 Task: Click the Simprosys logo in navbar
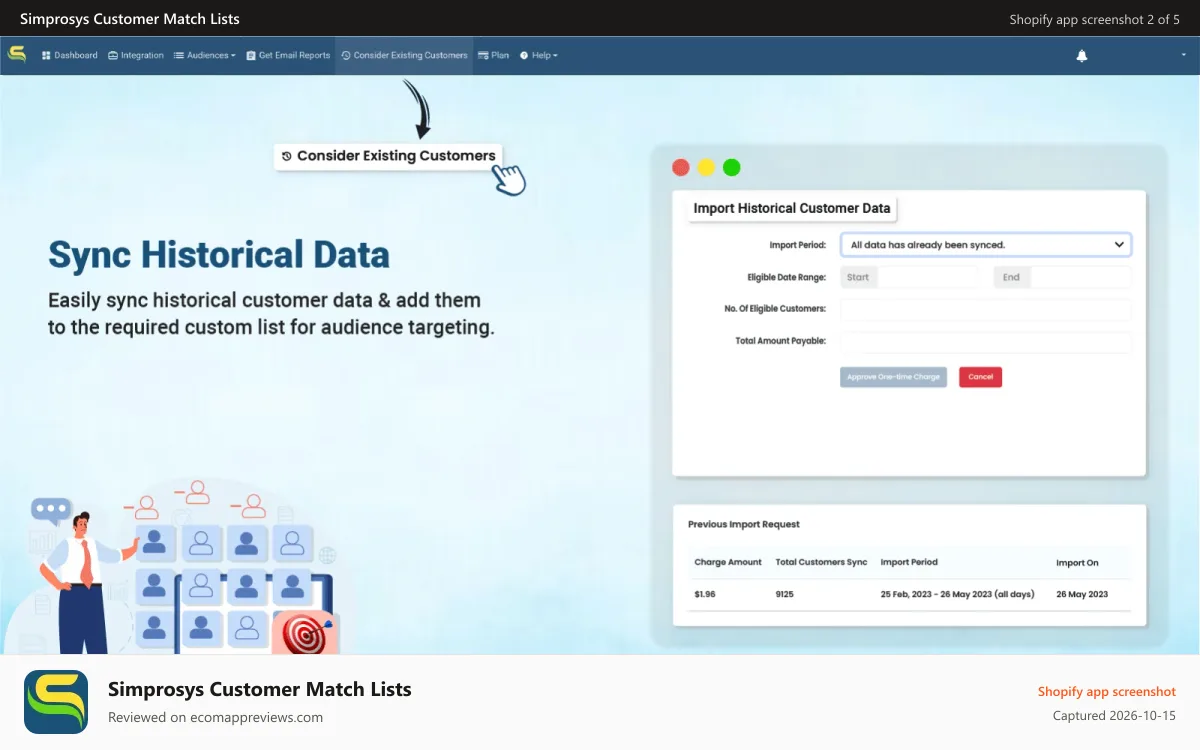pyautogui.click(x=17, y=55)
